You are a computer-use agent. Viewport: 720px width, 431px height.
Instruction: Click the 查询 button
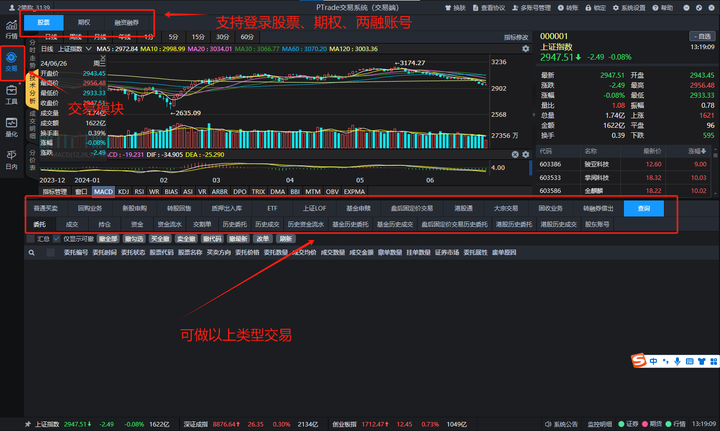tap(643, 208)
